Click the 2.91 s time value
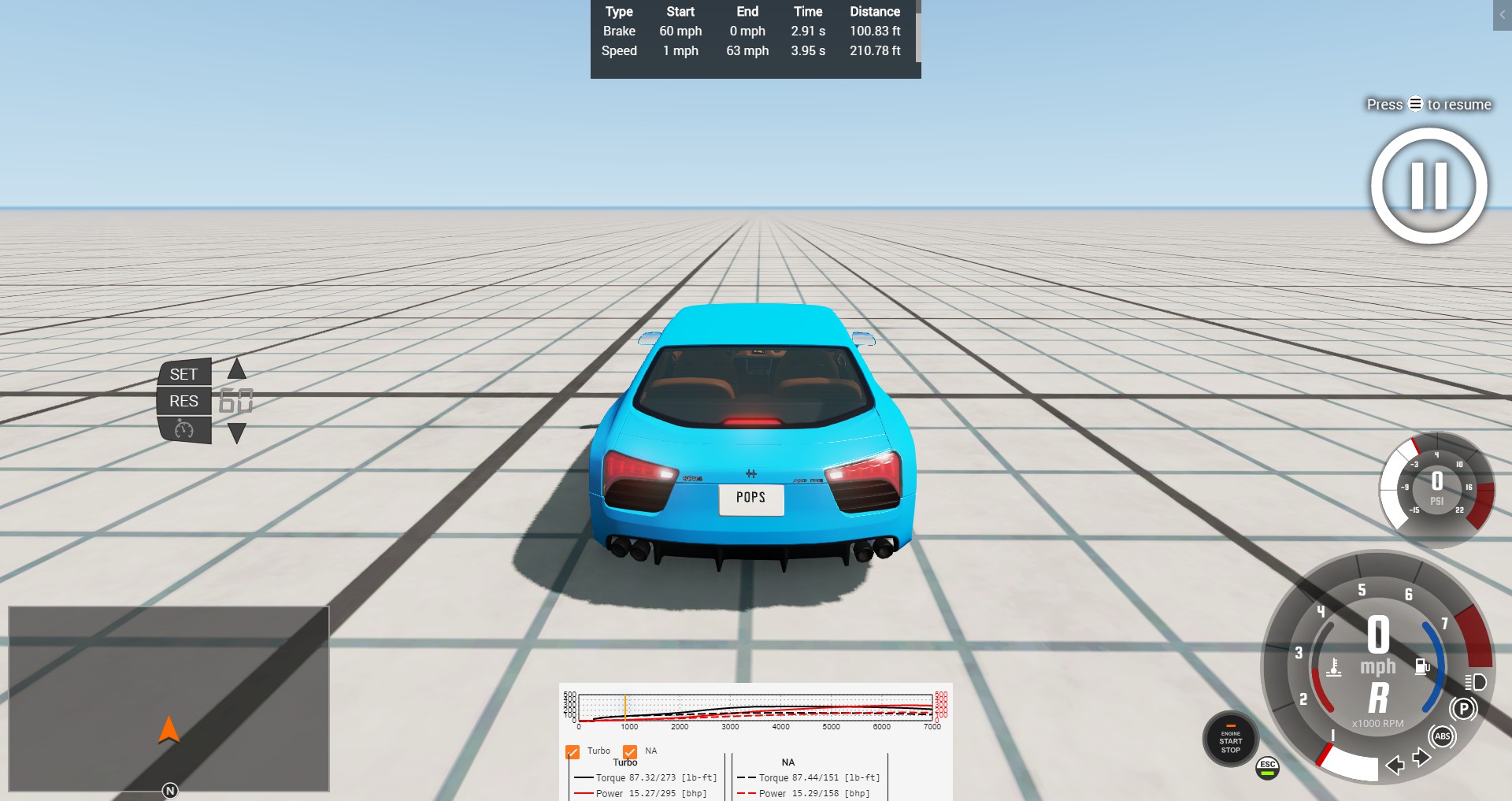Viewport: 1512px width, 801px height. pos(808,31)
